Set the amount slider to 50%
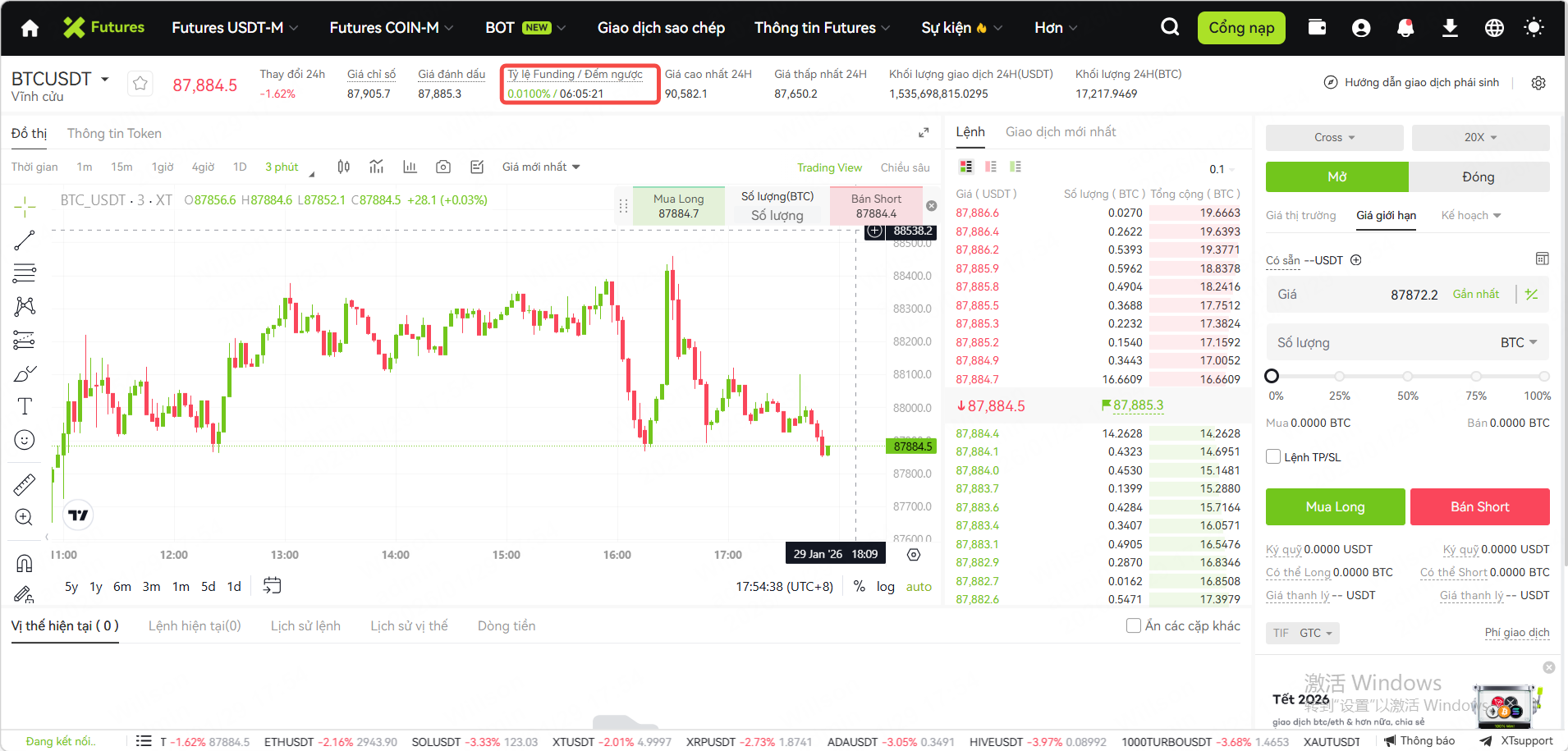 pos(1407,376)
